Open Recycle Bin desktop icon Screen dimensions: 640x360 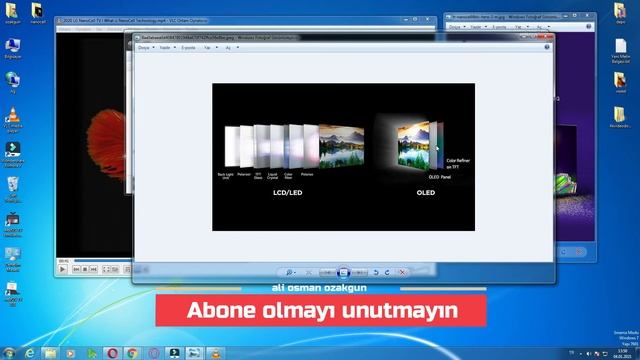tap(13, 189)
